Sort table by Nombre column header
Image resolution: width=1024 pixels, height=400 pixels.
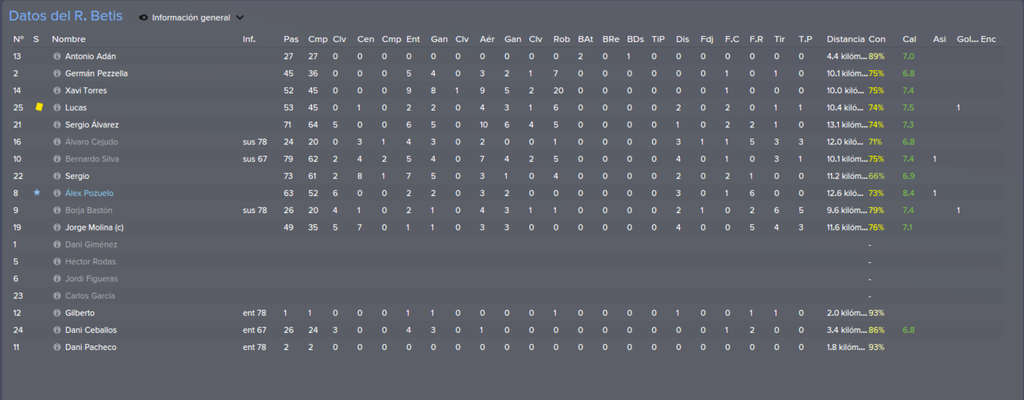[x=69, y=39]
